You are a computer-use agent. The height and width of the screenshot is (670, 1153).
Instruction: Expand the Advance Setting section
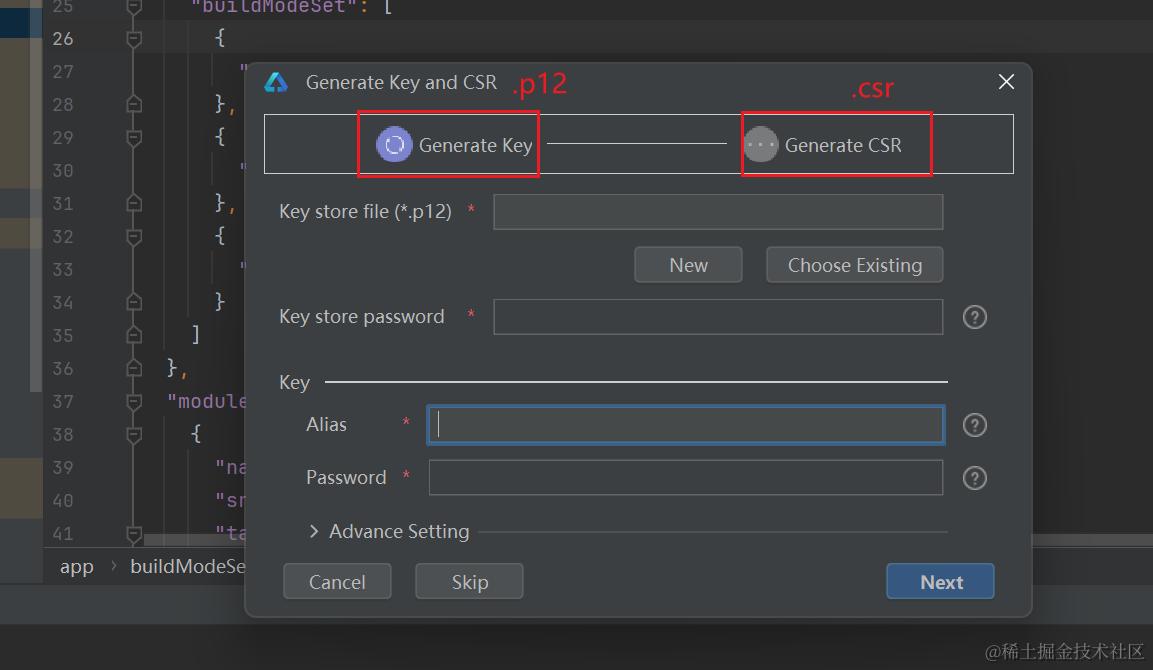point(314,532)
